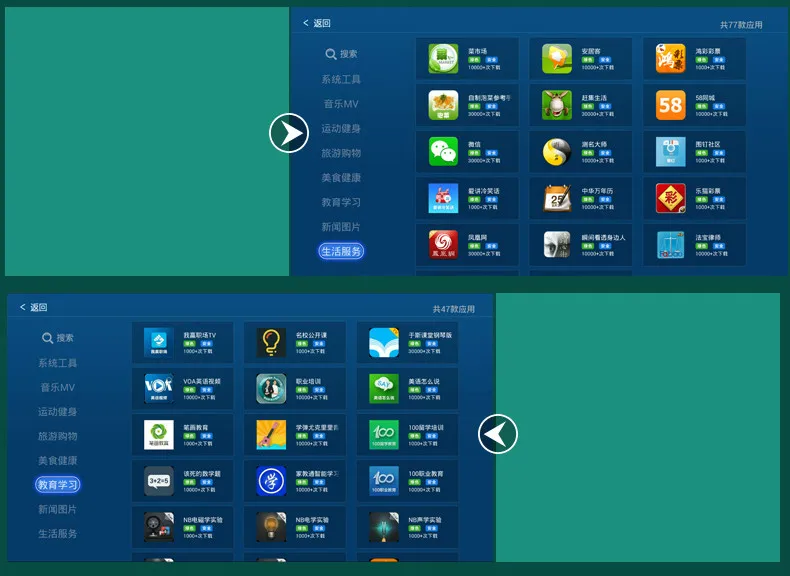
Task: Open the 菜市场 green market app icon
Action: point(443,58)
